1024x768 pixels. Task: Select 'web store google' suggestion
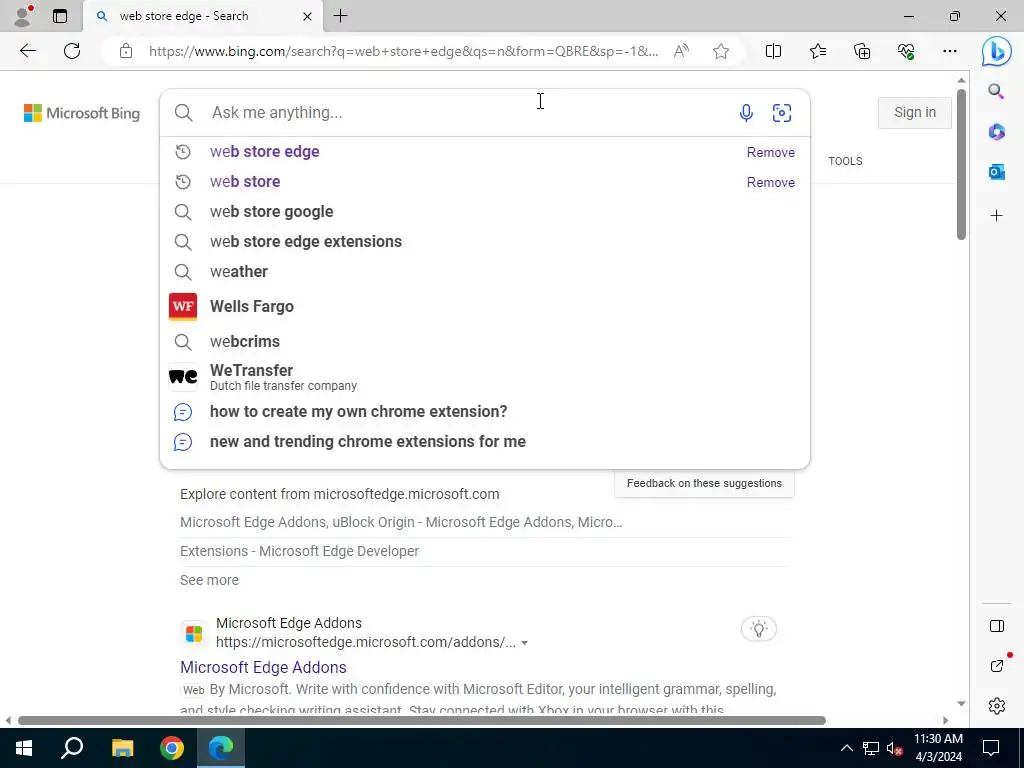485,212
